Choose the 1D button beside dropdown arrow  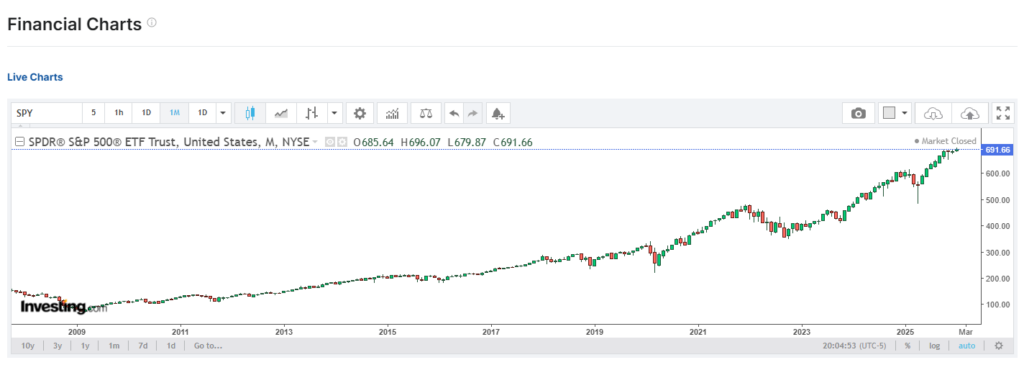pos(202,113)
